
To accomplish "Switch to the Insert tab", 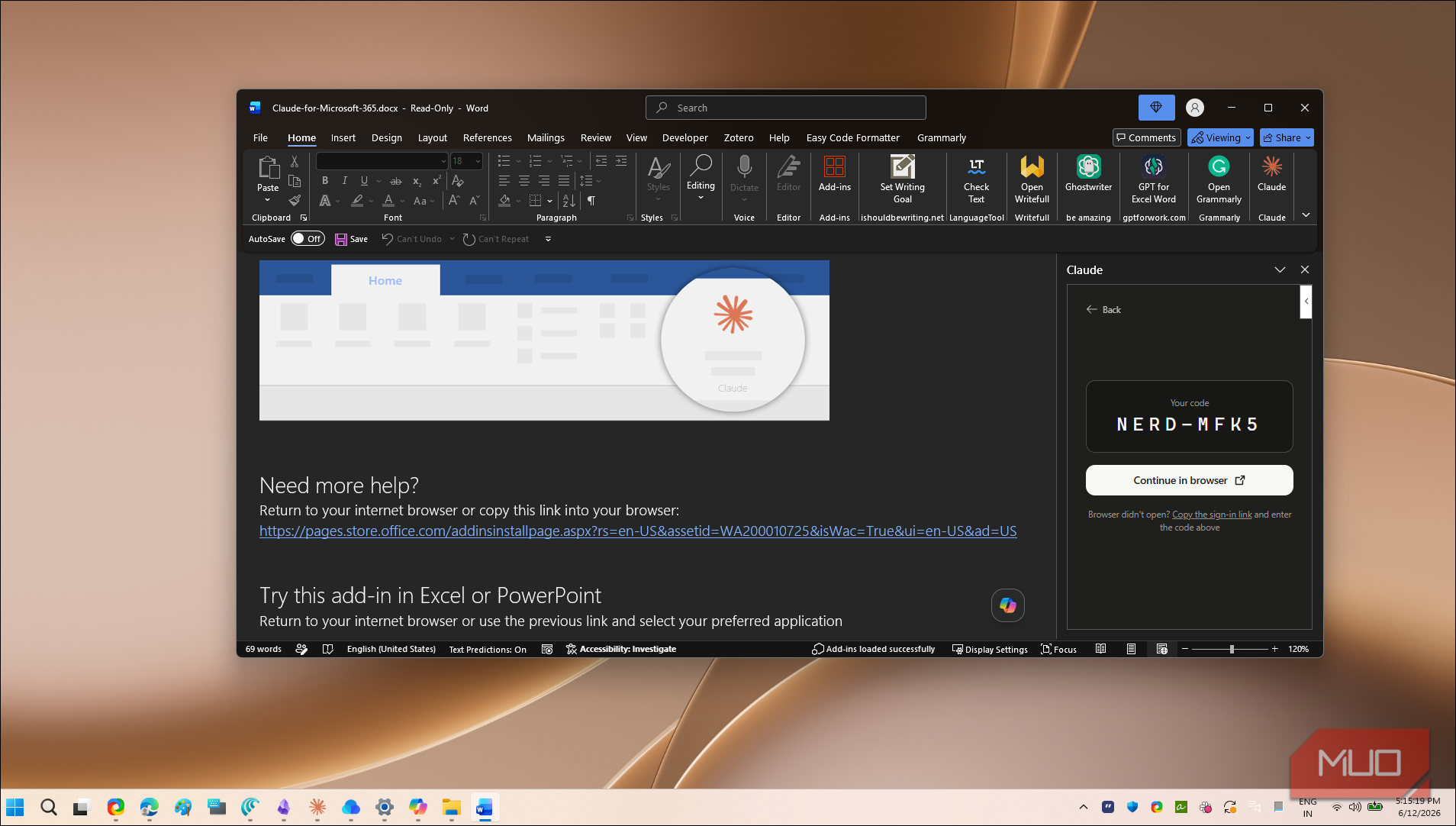I will (x=343, y=137).
